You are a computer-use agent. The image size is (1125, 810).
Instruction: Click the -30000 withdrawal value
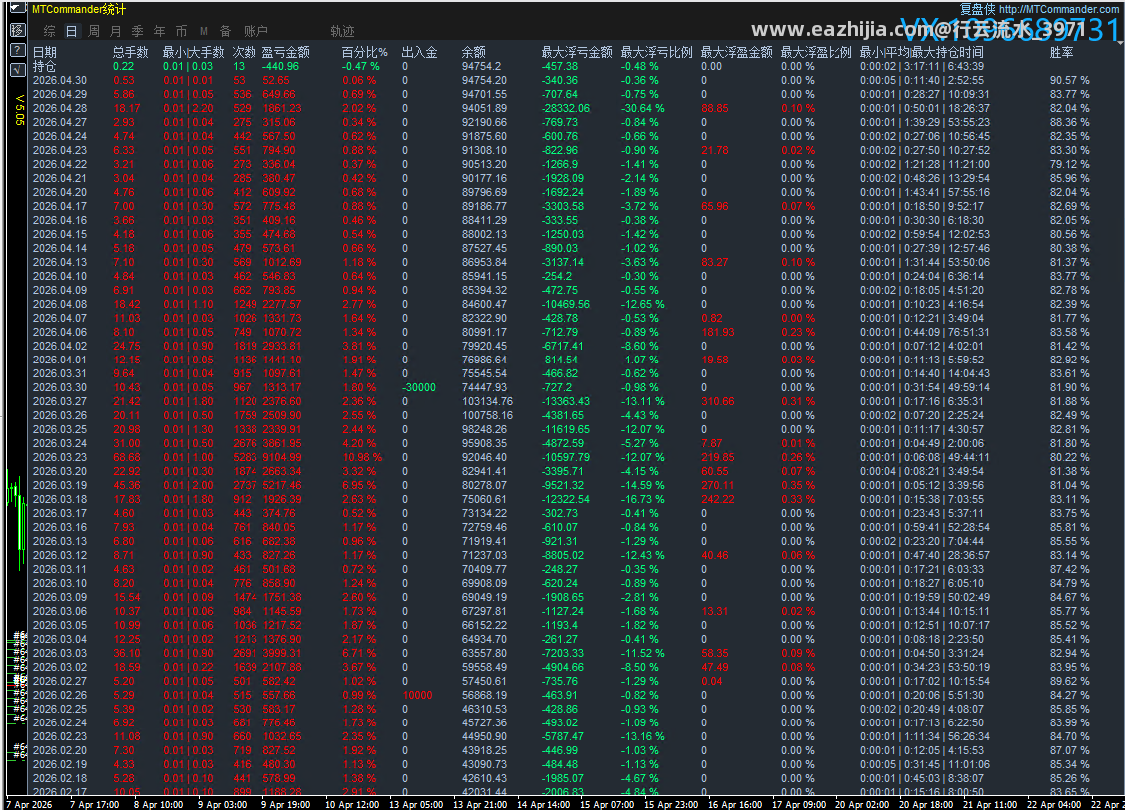click(x=419, y=387)
